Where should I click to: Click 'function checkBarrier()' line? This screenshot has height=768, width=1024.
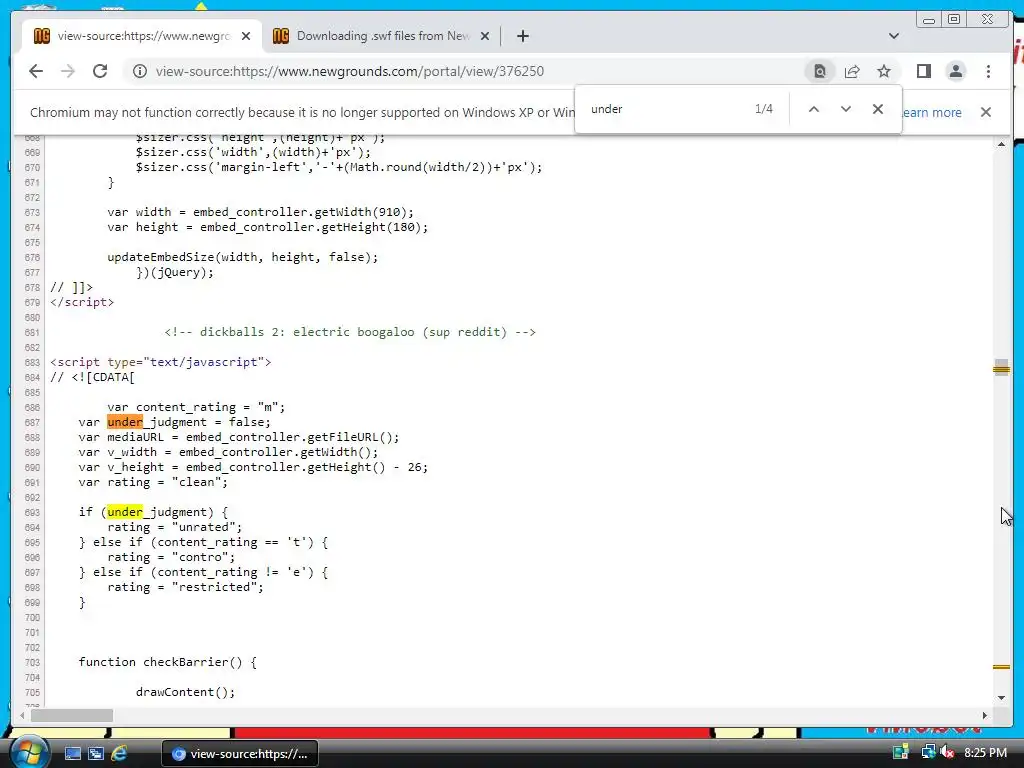coord(168,662)
